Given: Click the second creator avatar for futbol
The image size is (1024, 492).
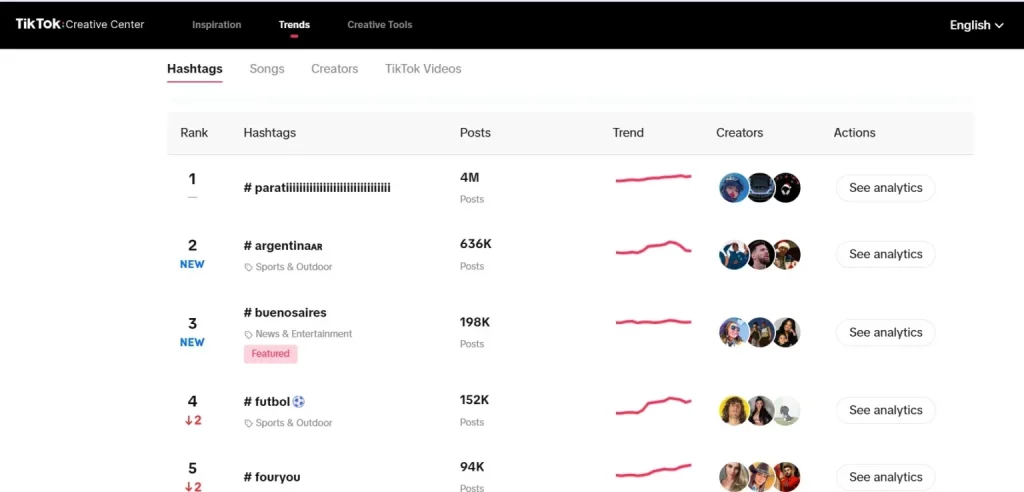Looking at the screenshot, I should (x=760, y=410).
